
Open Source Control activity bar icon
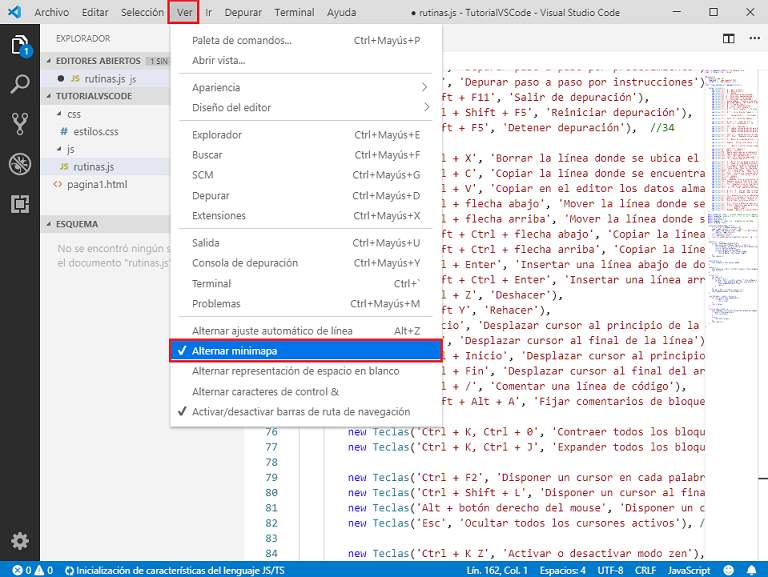20,124
